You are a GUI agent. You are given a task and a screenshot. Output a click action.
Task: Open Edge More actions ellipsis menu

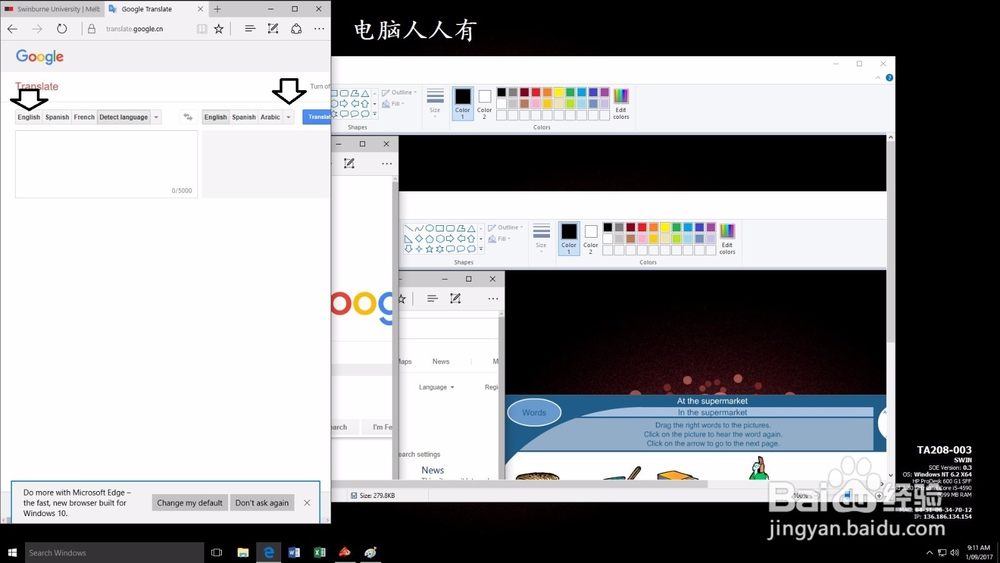(x=319, y=29)
